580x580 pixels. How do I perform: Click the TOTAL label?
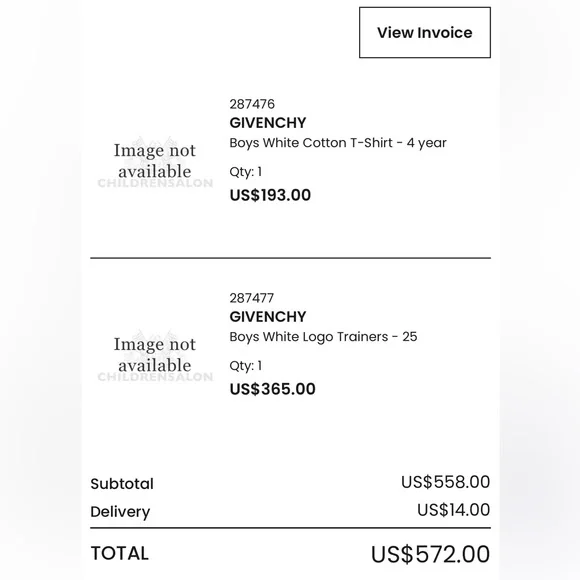pos(119,553)
